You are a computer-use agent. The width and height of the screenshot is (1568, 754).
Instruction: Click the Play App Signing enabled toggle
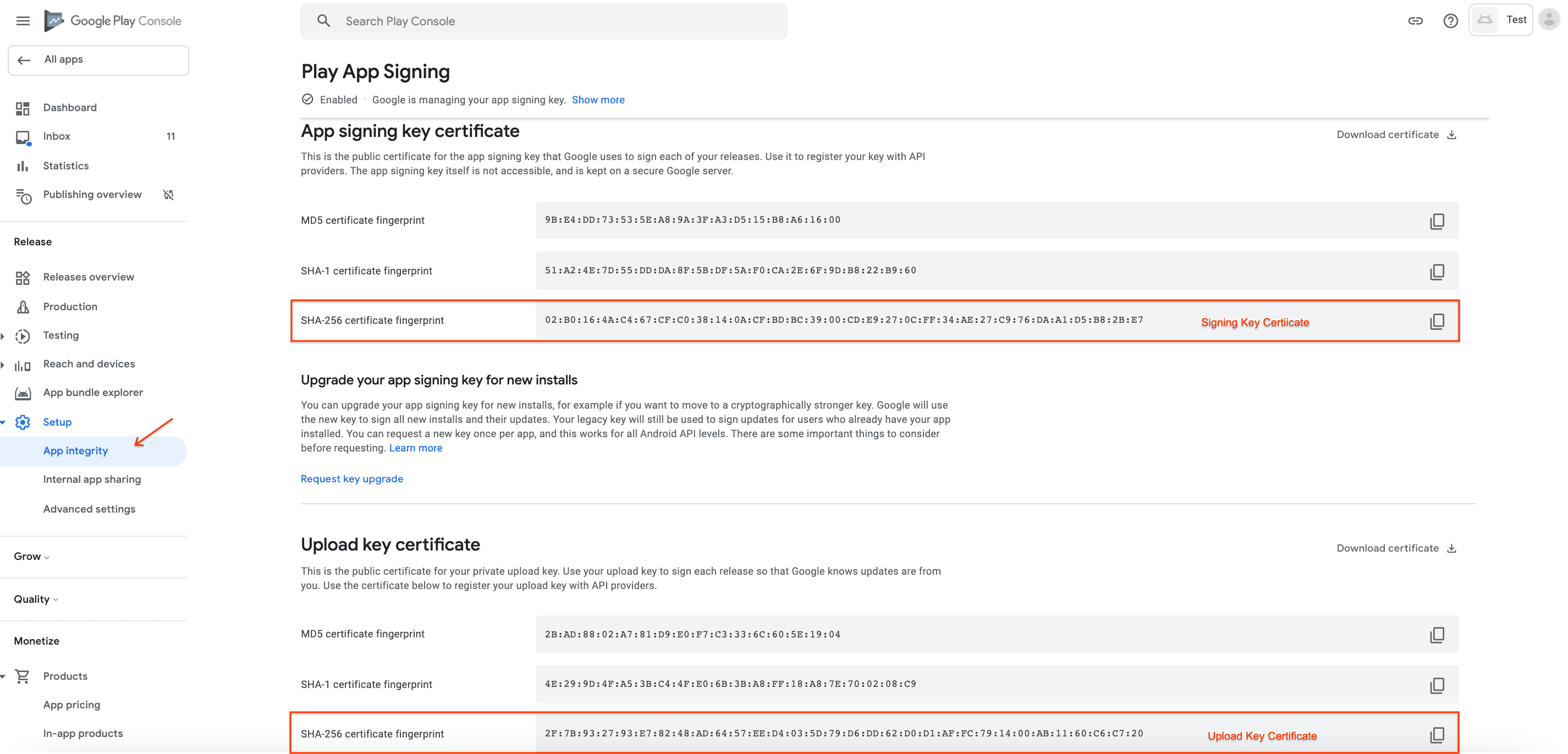coord(307,99)
